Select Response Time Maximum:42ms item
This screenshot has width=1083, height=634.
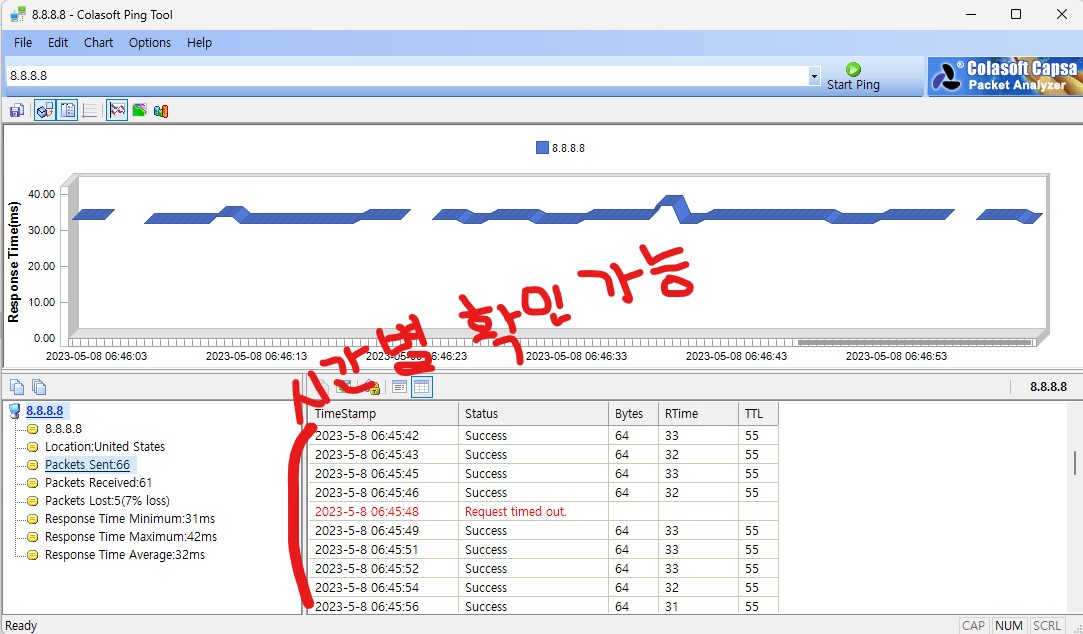tap(131, 537)
